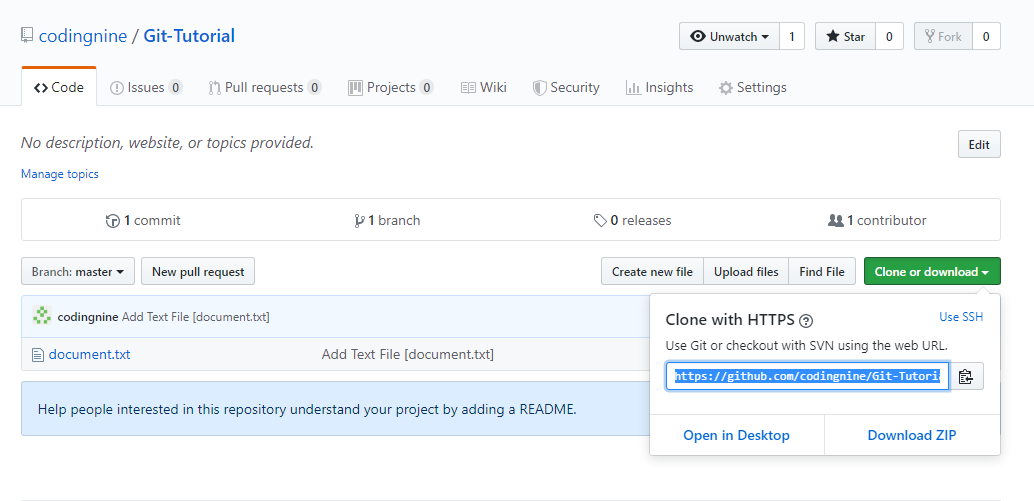Open the Settings tab
The image size is (1034, 501).
752,87
